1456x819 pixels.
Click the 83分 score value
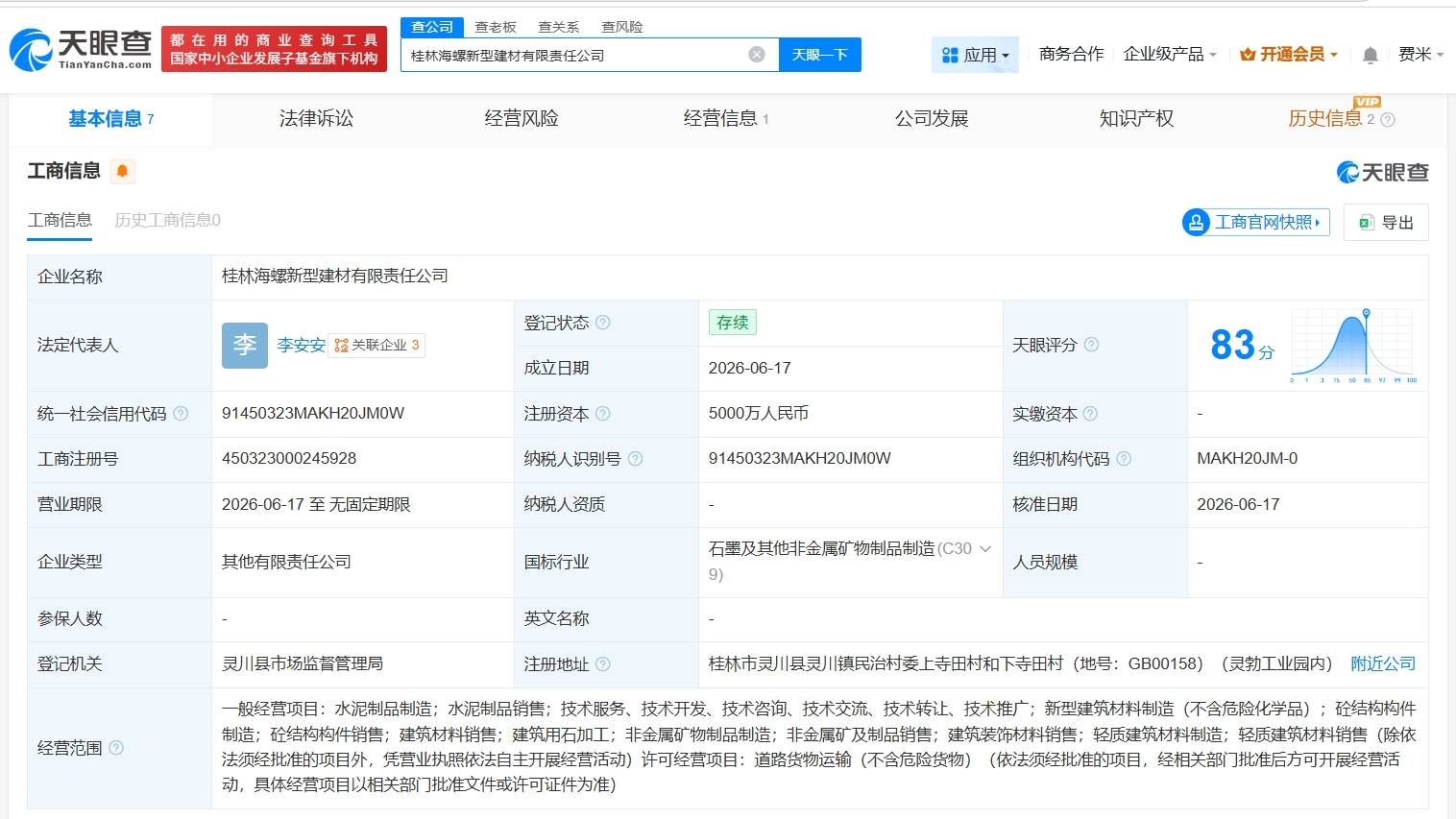(x=1242, y=345)
